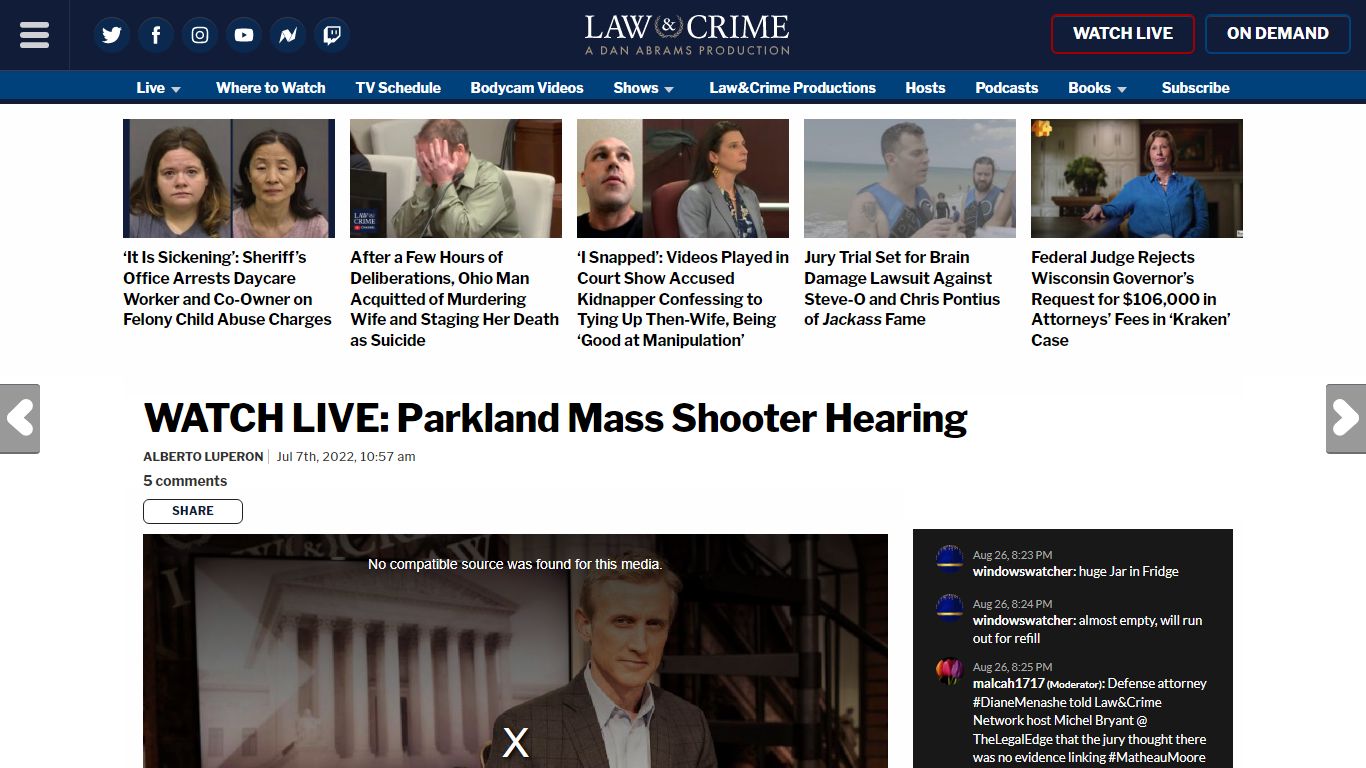Click windowswatcher avatar on 8:23 PM message
The image size is (1366, 768).
click(949, 560)
